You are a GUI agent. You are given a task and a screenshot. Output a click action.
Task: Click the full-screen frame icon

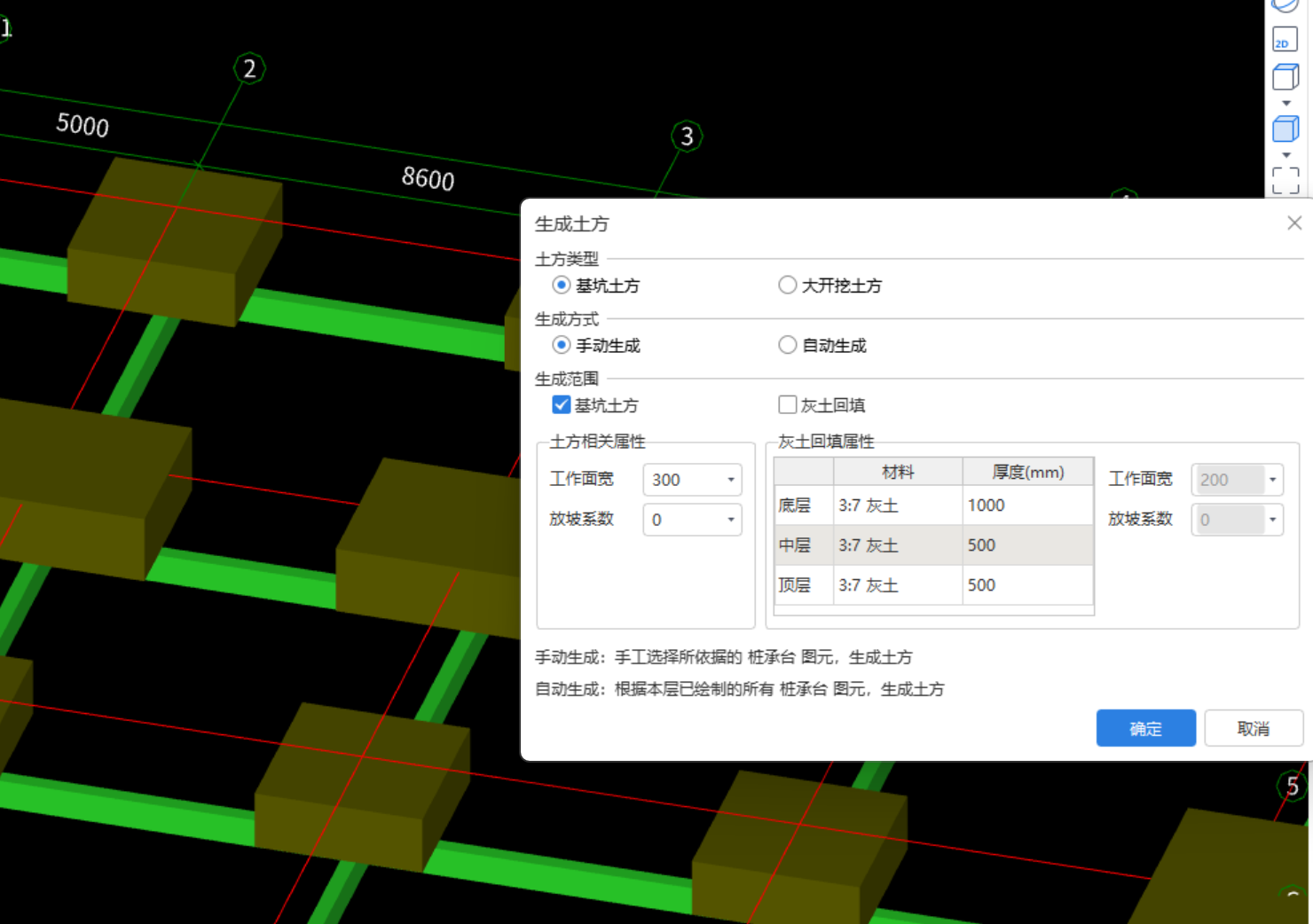click(1285, 180)
